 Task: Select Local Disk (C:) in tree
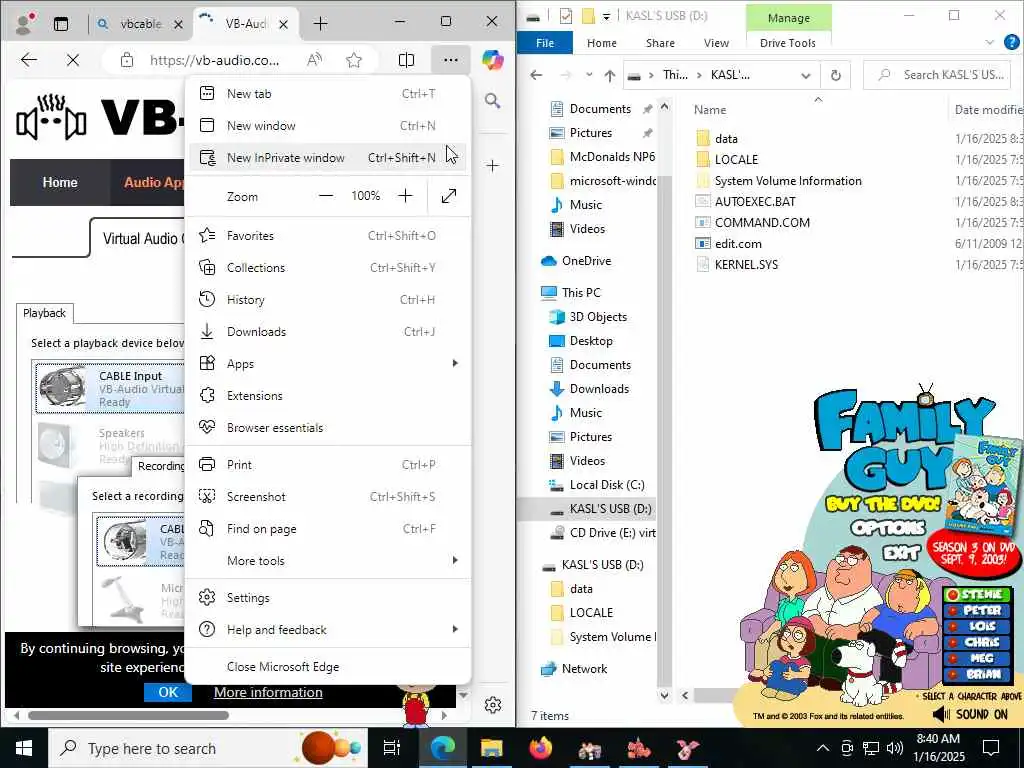point(607,485)
